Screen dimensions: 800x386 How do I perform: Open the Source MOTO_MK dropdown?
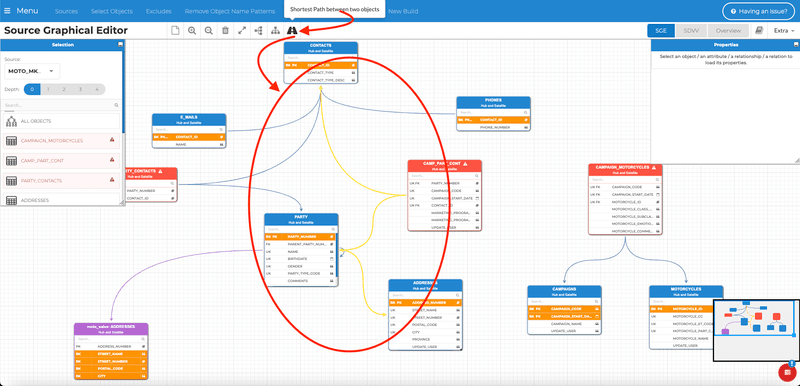pyautogui.click(x=32, y=71)
